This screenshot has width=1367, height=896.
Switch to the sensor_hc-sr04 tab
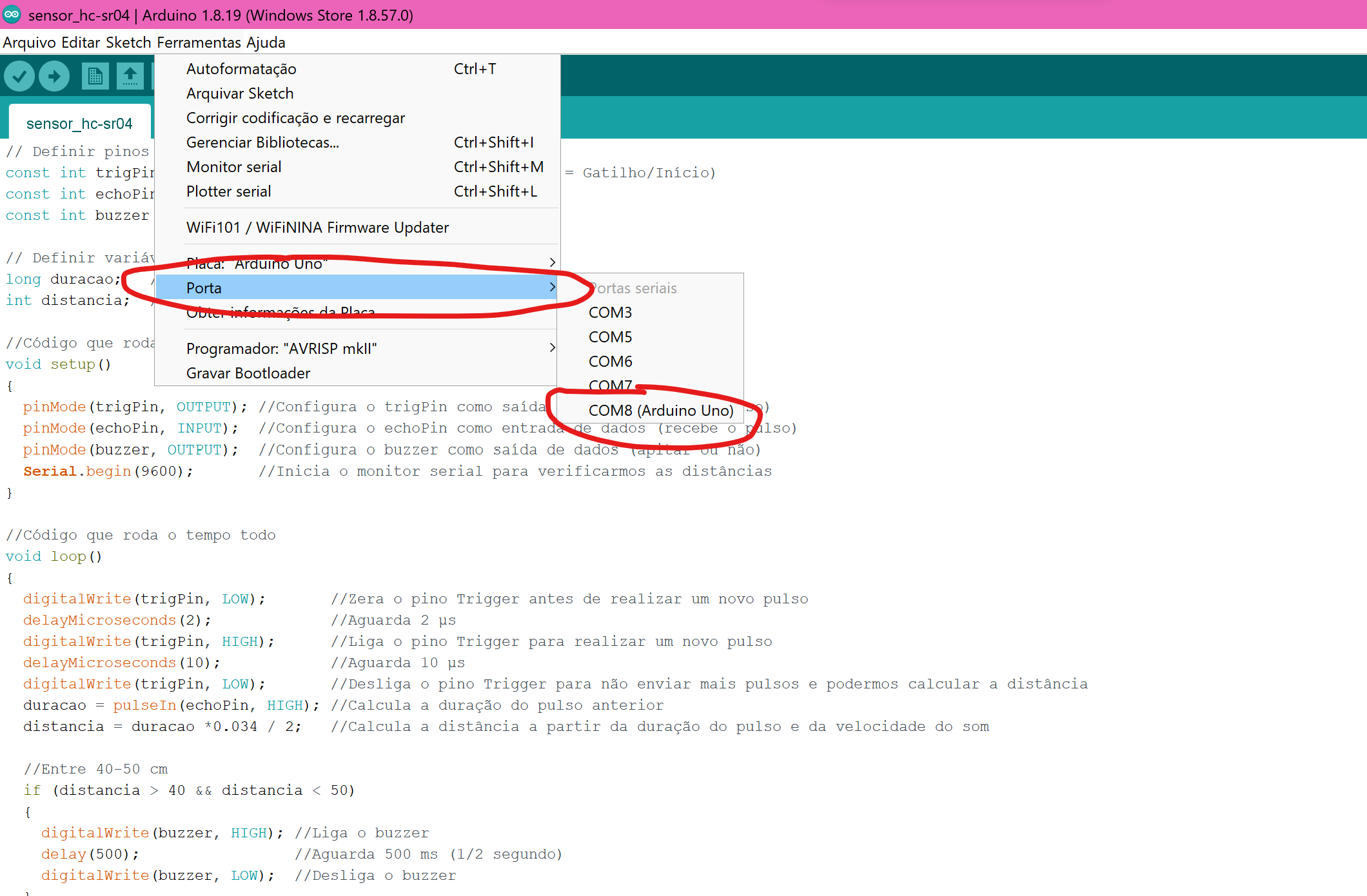79,123
